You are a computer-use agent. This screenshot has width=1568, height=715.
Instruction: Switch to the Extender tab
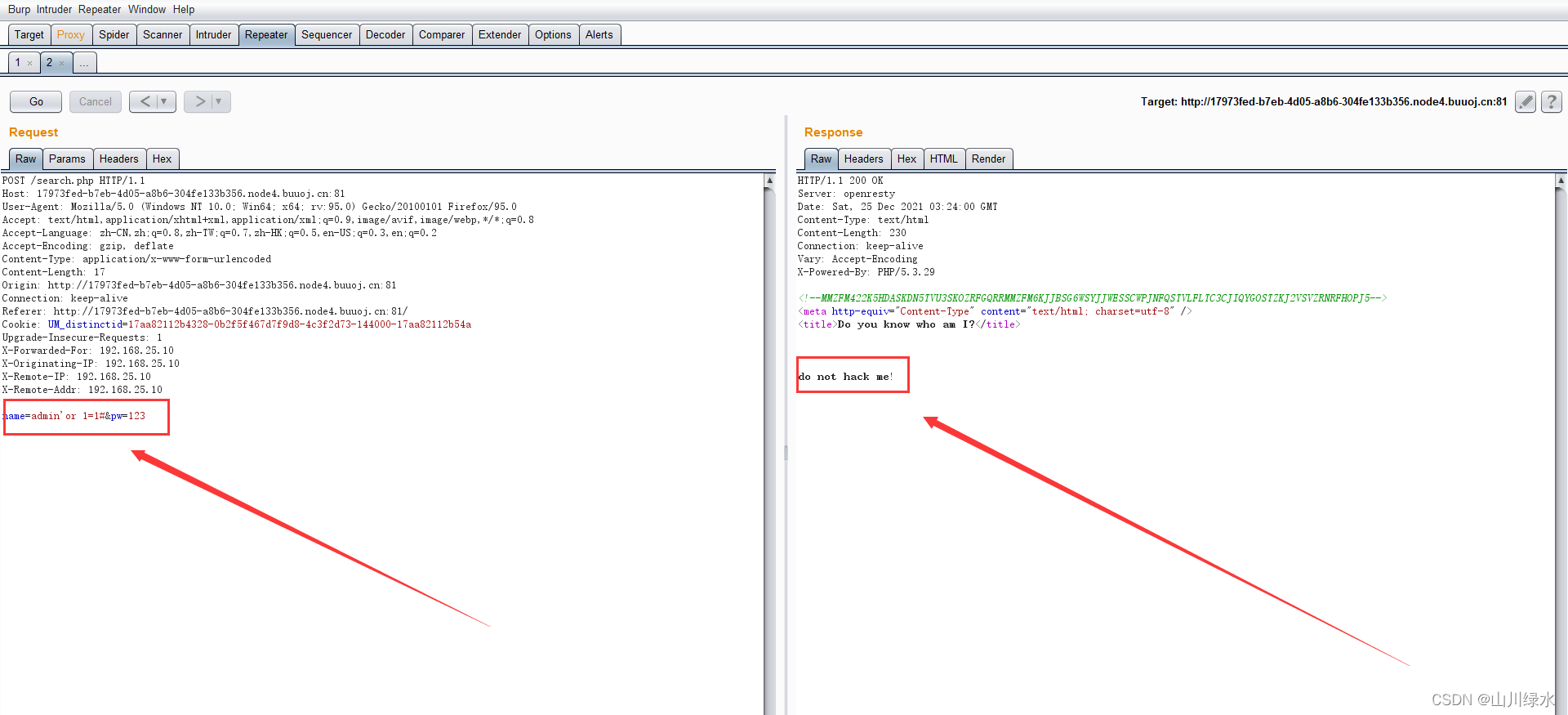[x=500, y=34]
